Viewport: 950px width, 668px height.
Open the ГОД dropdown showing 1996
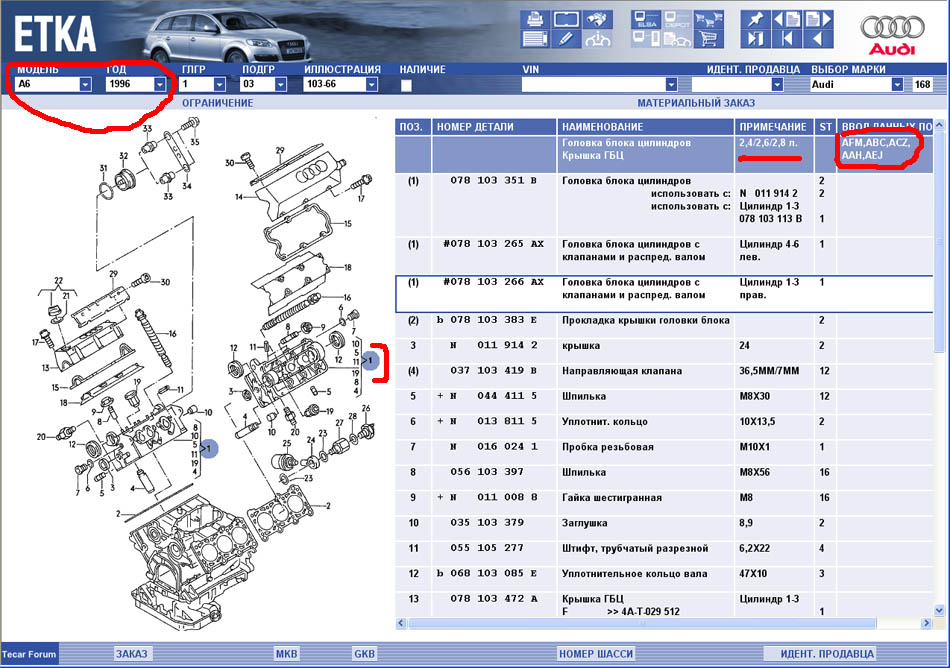[x=159, y=85]
